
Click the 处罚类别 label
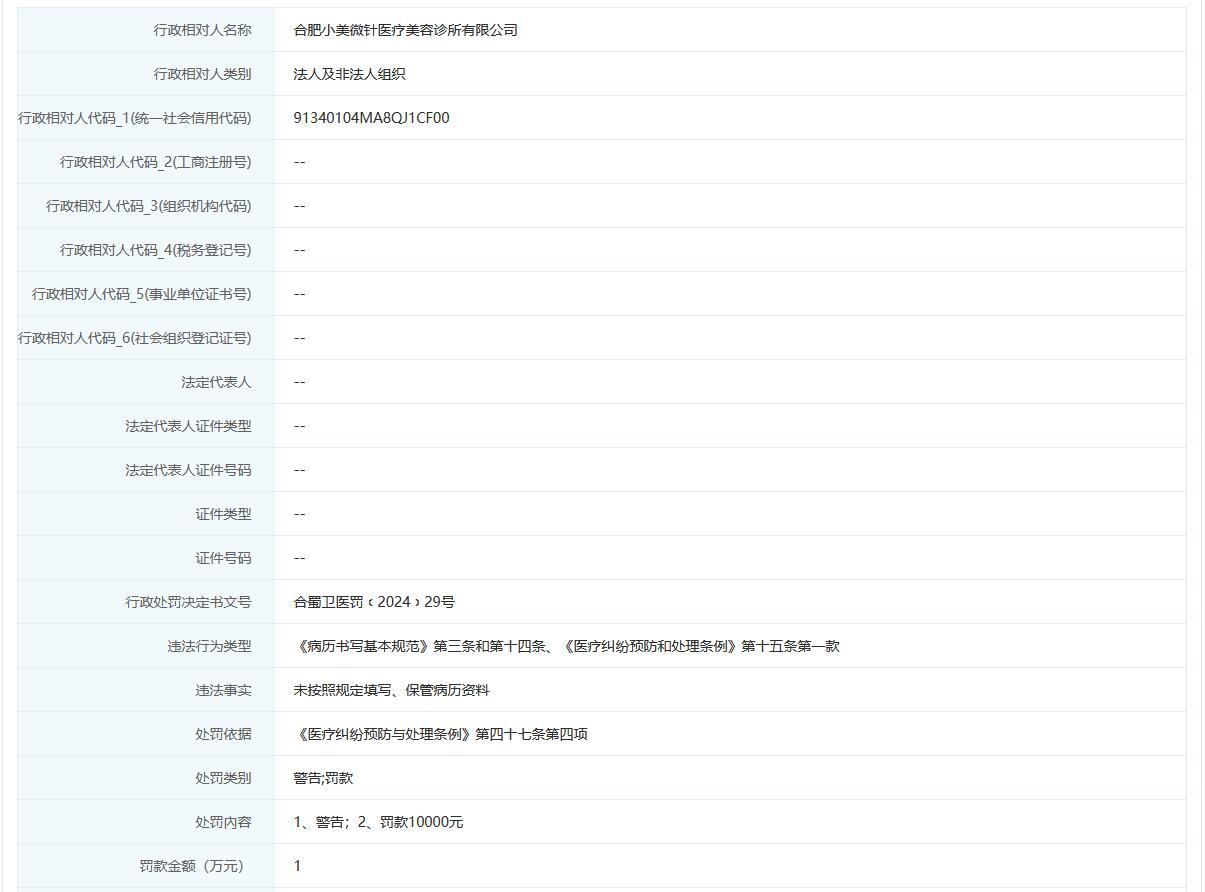tap(223, 778)
